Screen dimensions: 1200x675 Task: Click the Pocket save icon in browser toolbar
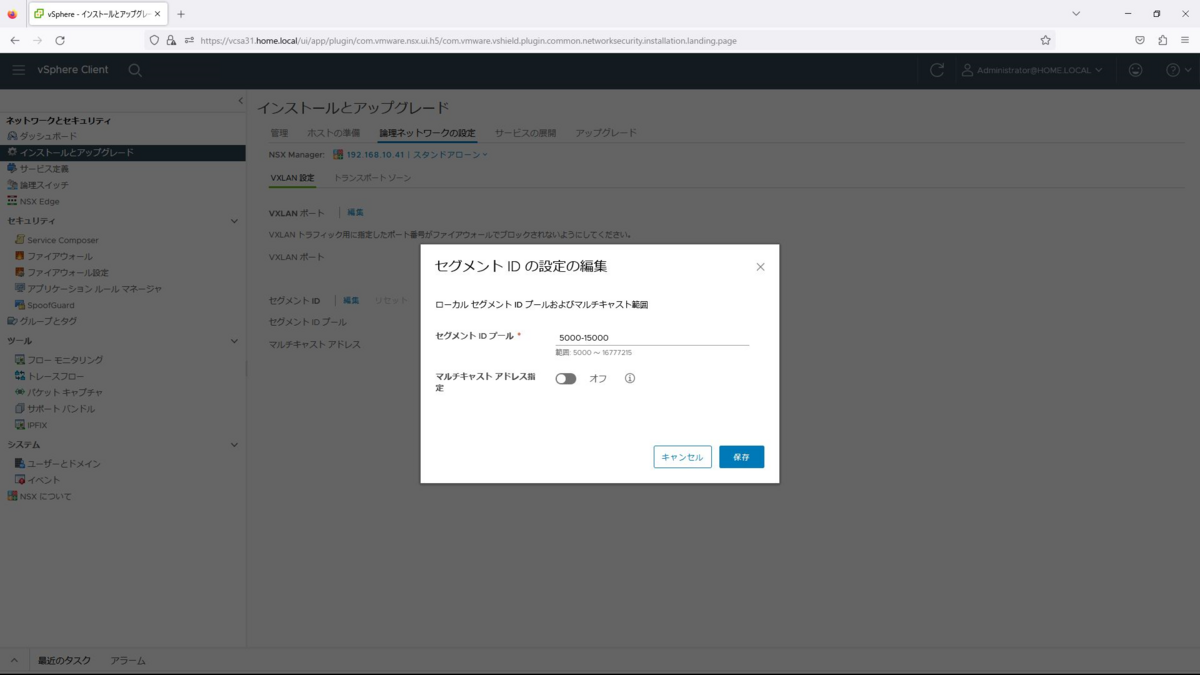click(1139, 41)
